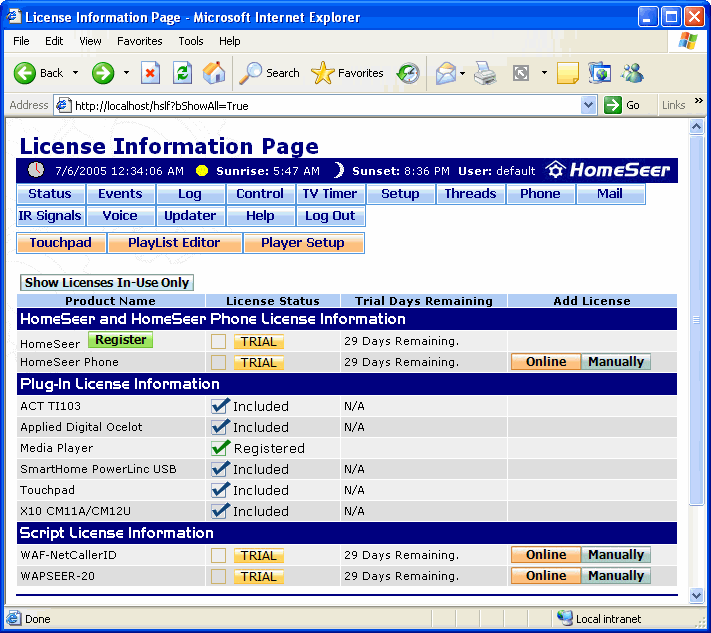Open the Edit menu
This screenshot has height=633, width=711.
coord(54,41)
